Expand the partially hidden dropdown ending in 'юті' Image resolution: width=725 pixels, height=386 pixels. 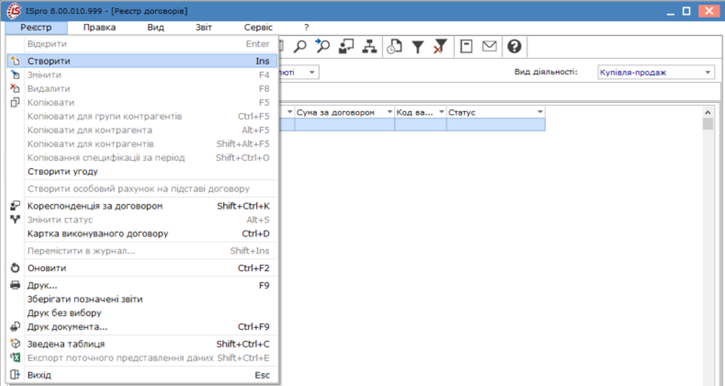click(x=312, y=73)
